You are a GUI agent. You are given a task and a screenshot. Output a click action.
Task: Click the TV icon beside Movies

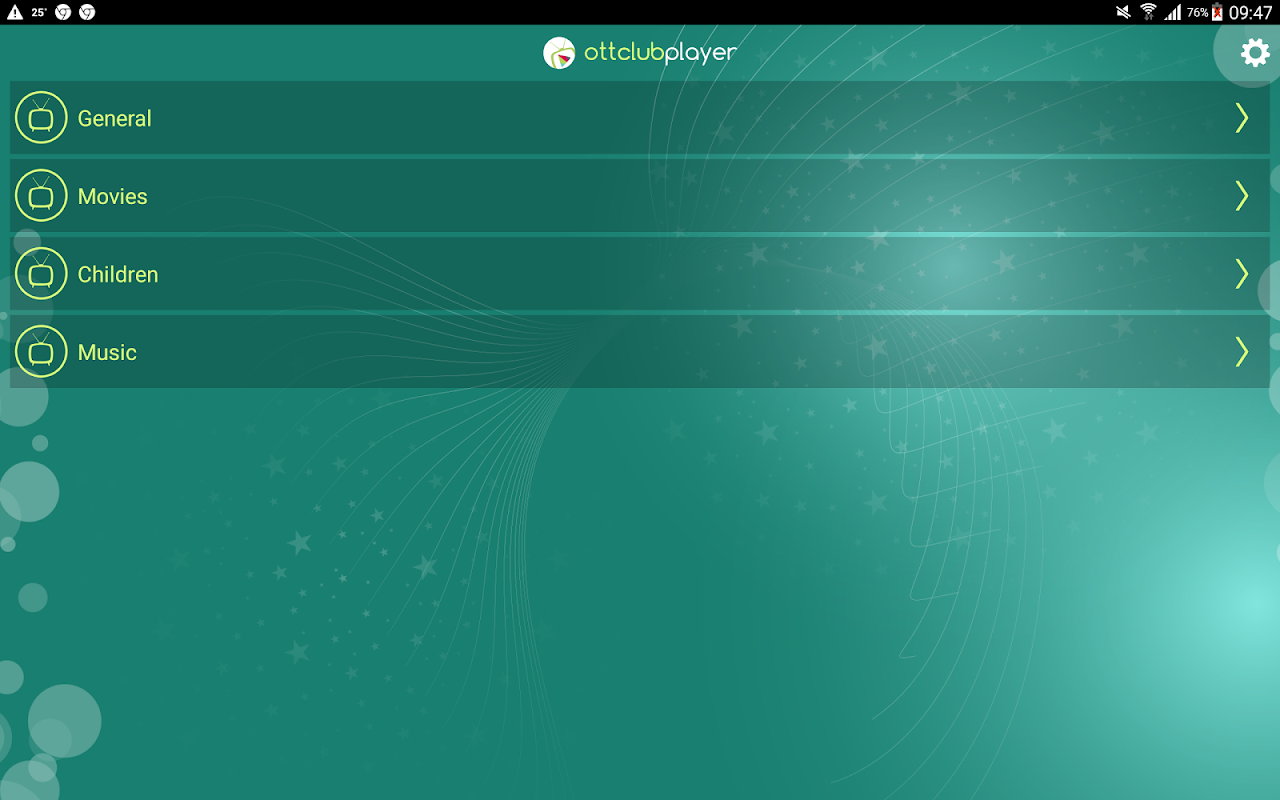coord(41,196)
